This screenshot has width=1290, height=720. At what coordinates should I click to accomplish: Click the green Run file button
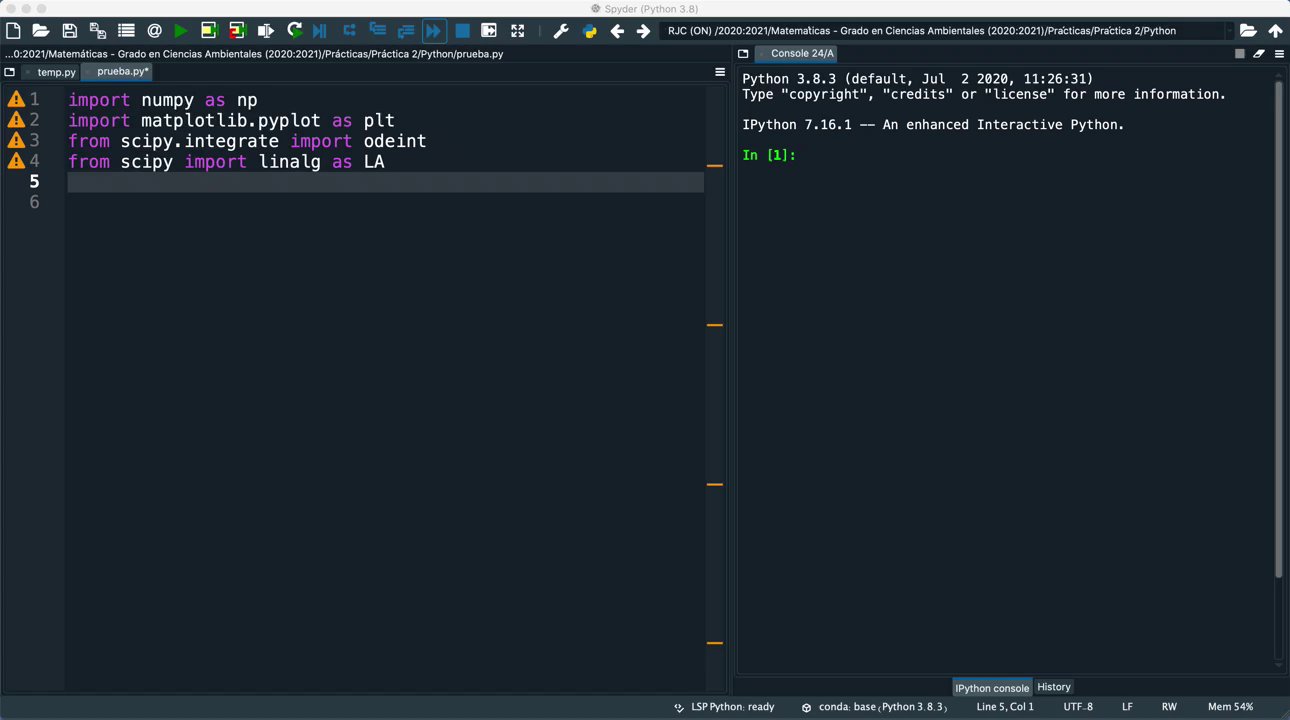[x=181, y=31]
